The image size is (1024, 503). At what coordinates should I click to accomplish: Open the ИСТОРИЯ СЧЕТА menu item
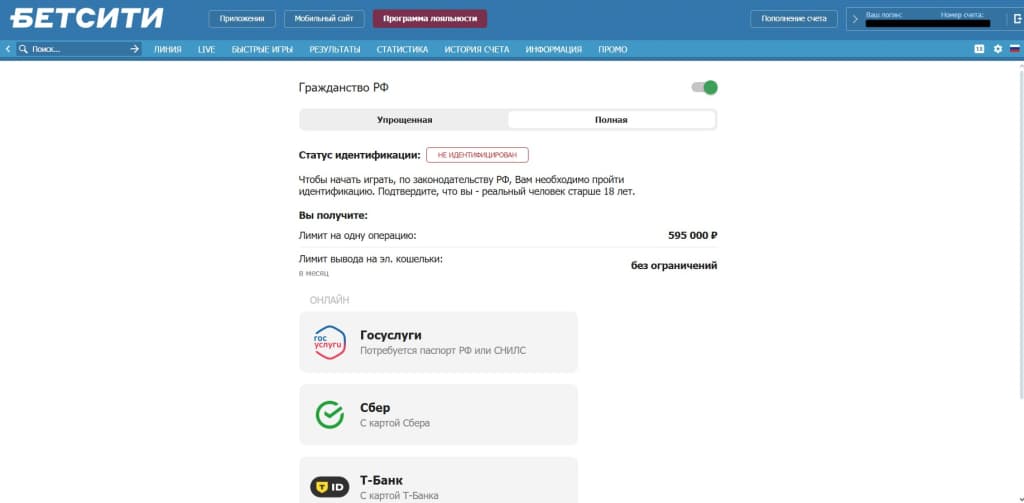coord(477,50)
